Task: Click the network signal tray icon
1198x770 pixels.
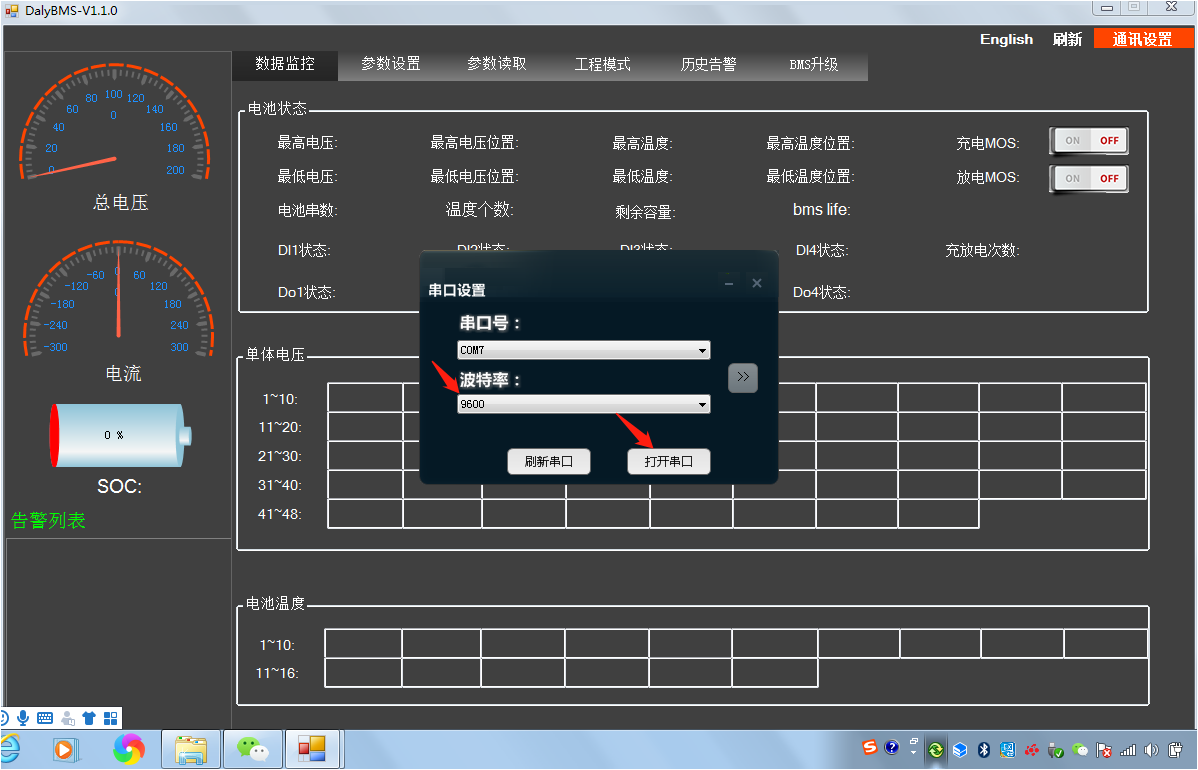Action: click(x=1128, y=750)
